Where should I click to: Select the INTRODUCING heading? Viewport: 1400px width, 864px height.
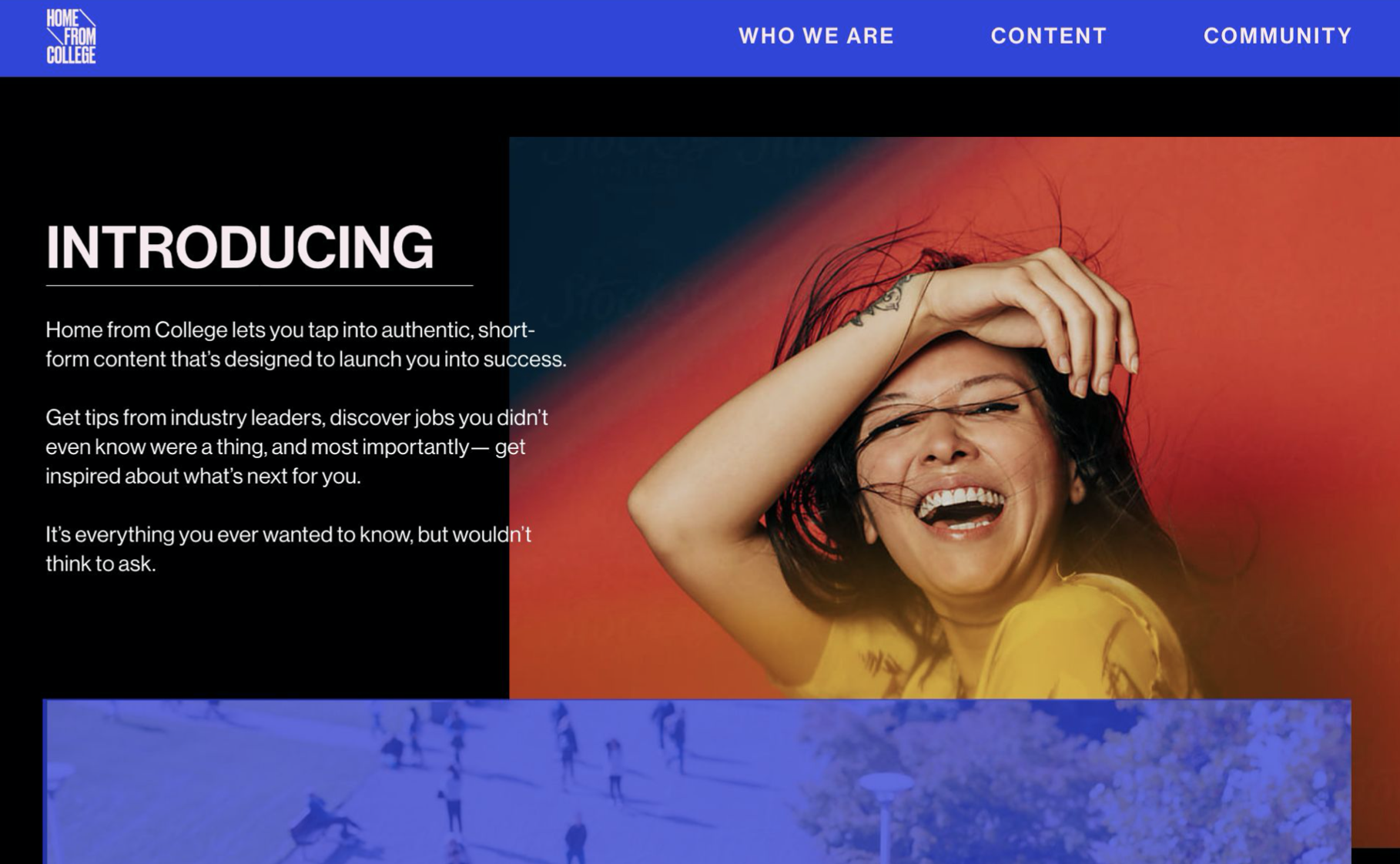click(239, 247)
